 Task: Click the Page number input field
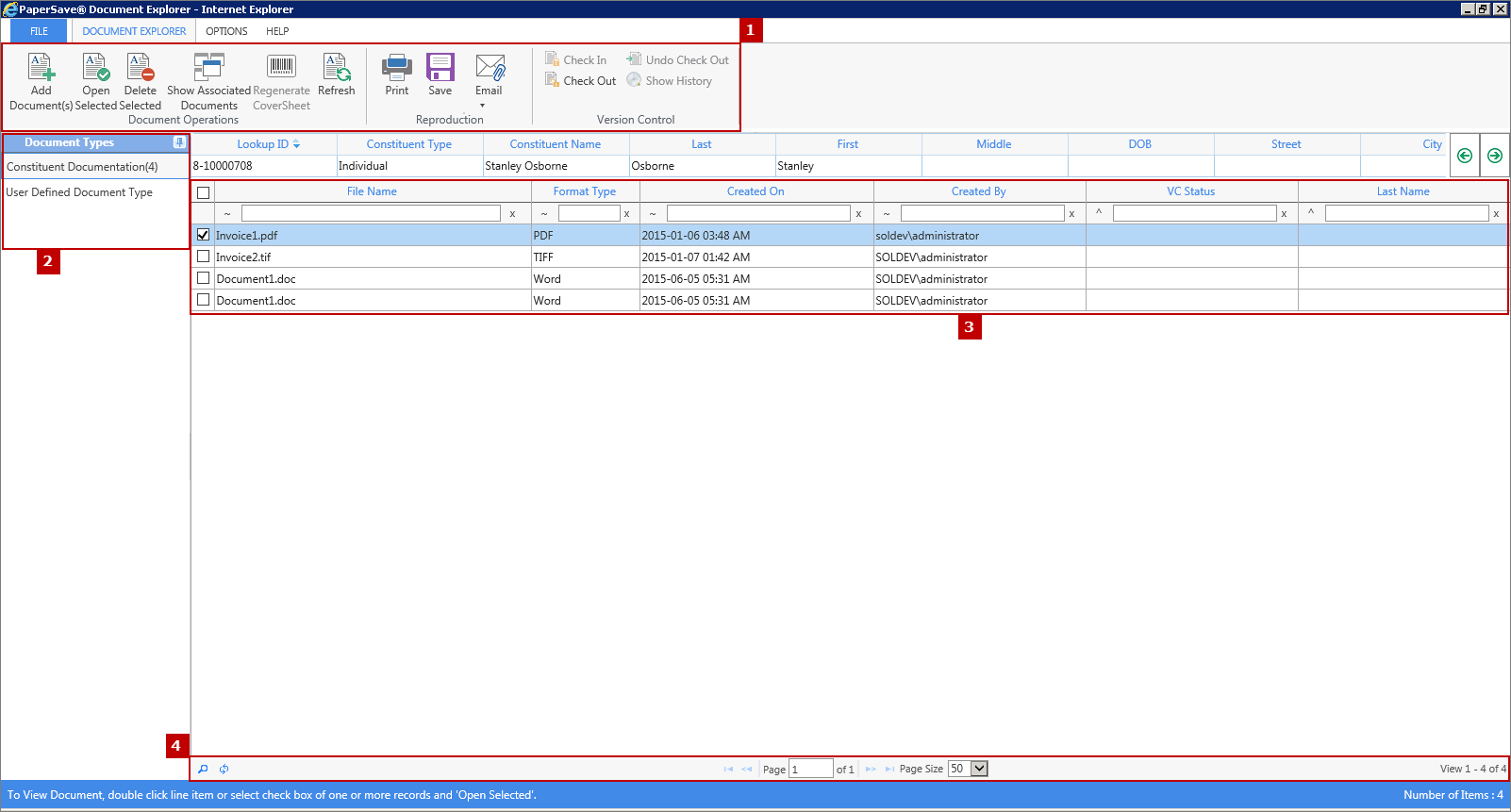click(x=810, y=769)
